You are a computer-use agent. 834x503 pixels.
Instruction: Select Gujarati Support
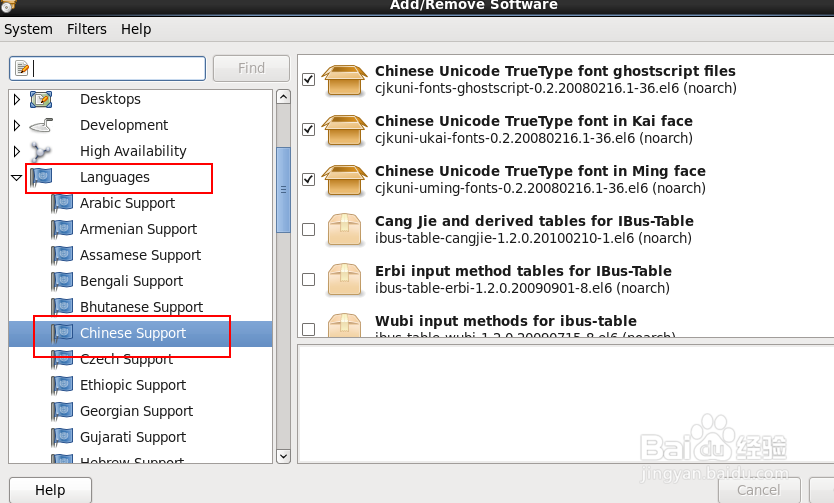pos(133,438)
